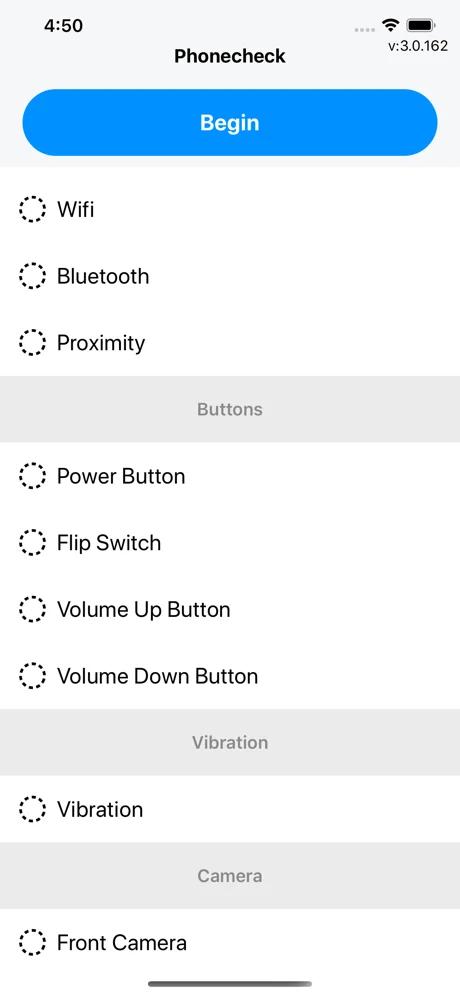Click the Phonecheck title text

click(x=230, y=56)
